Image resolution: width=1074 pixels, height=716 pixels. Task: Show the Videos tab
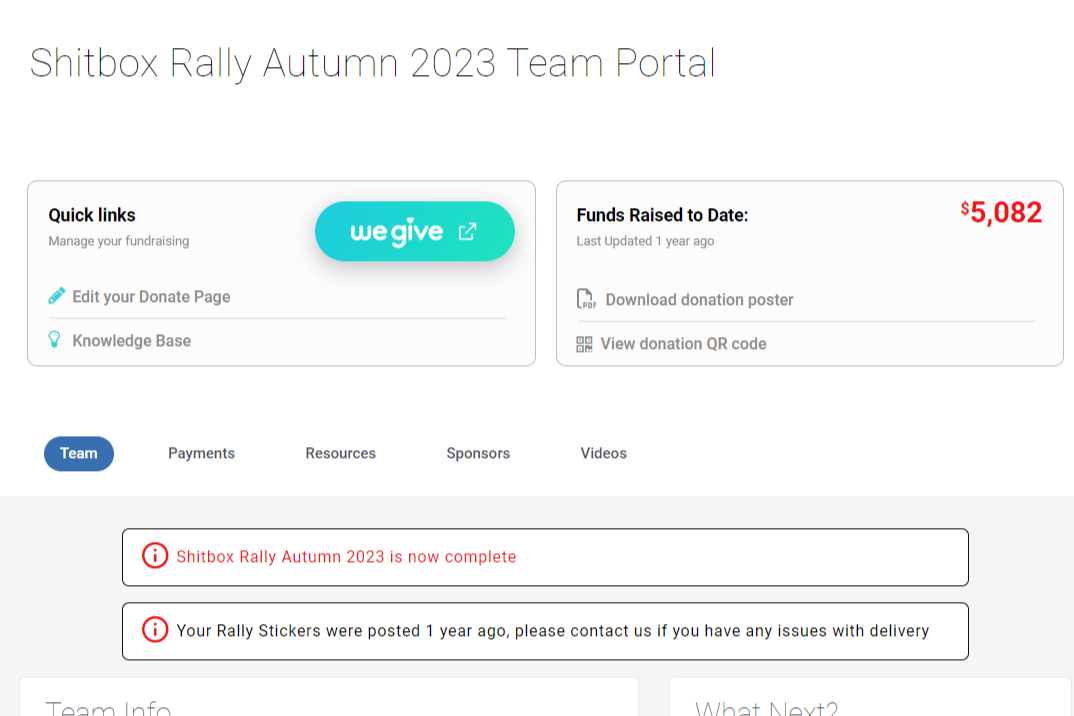604,453
